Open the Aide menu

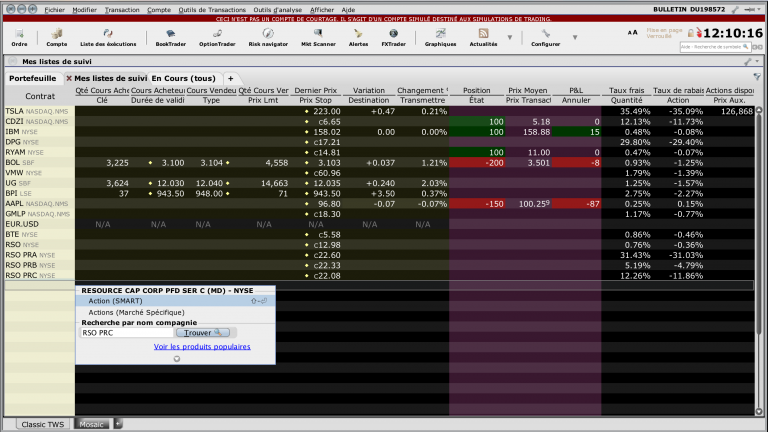click(348, 10)
